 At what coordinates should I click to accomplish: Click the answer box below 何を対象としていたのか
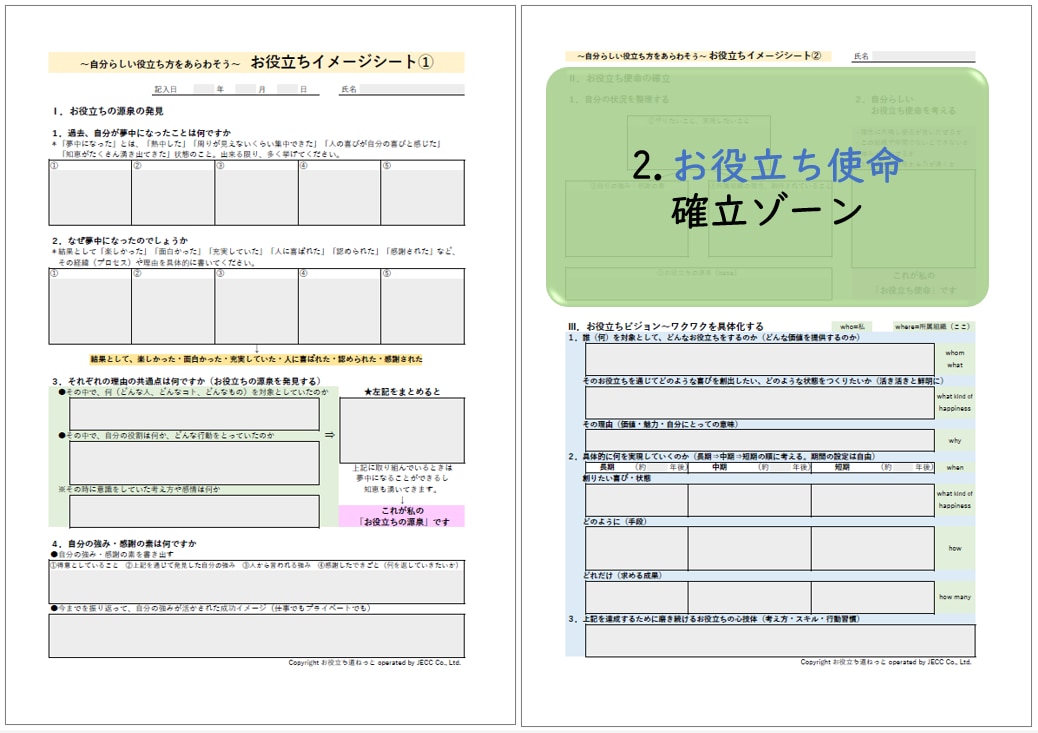(194, 415)
